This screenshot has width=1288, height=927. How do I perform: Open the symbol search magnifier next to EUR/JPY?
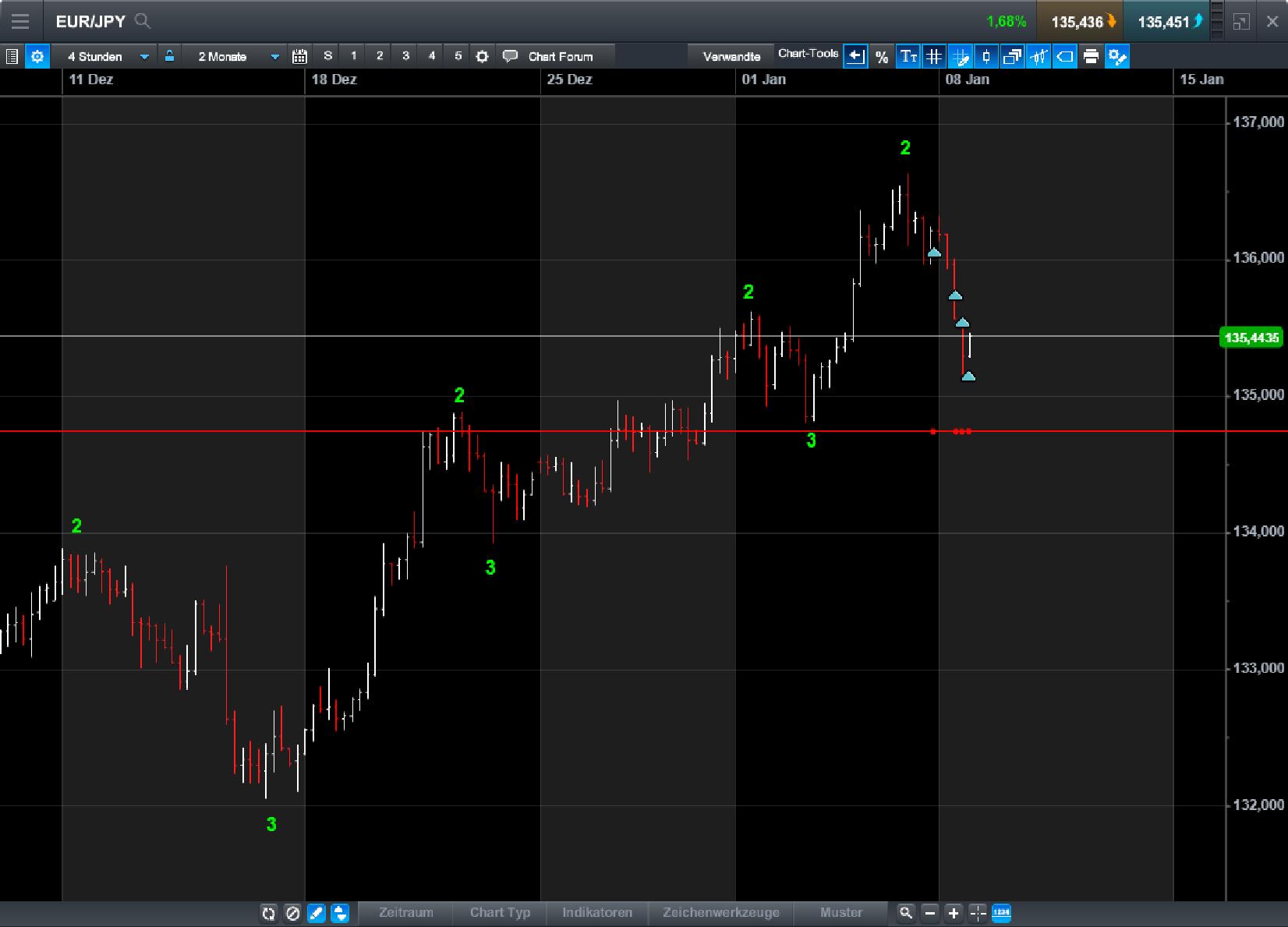tap(143, 21)
